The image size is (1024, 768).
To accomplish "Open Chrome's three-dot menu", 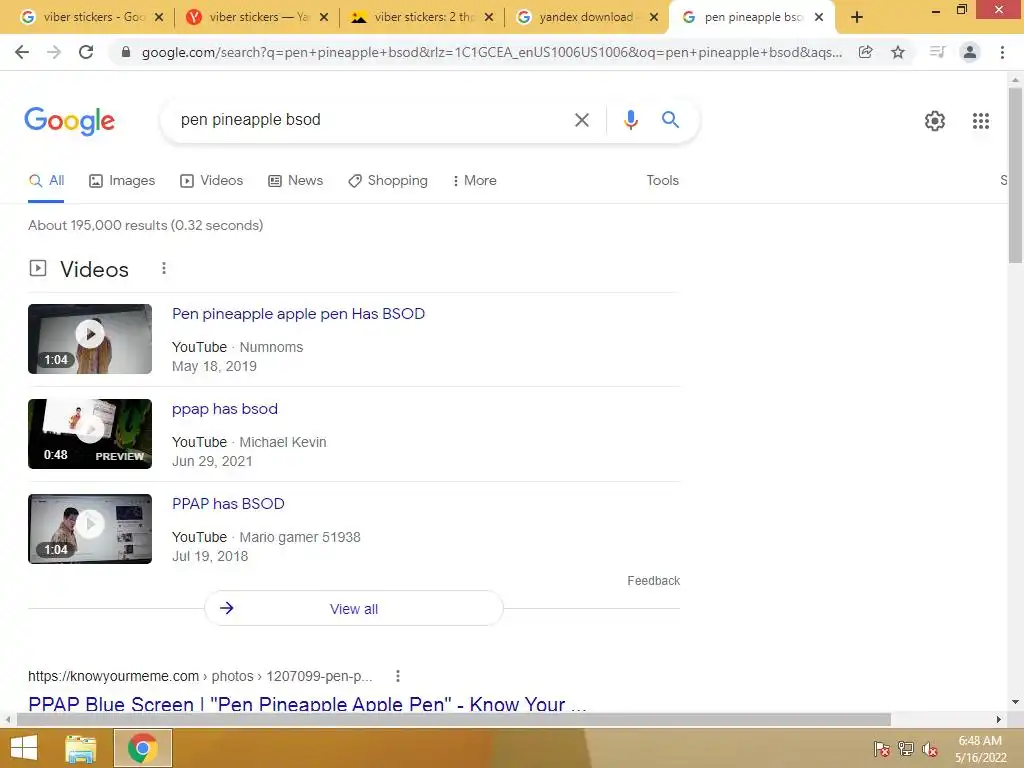I will tap(1002, 52).
